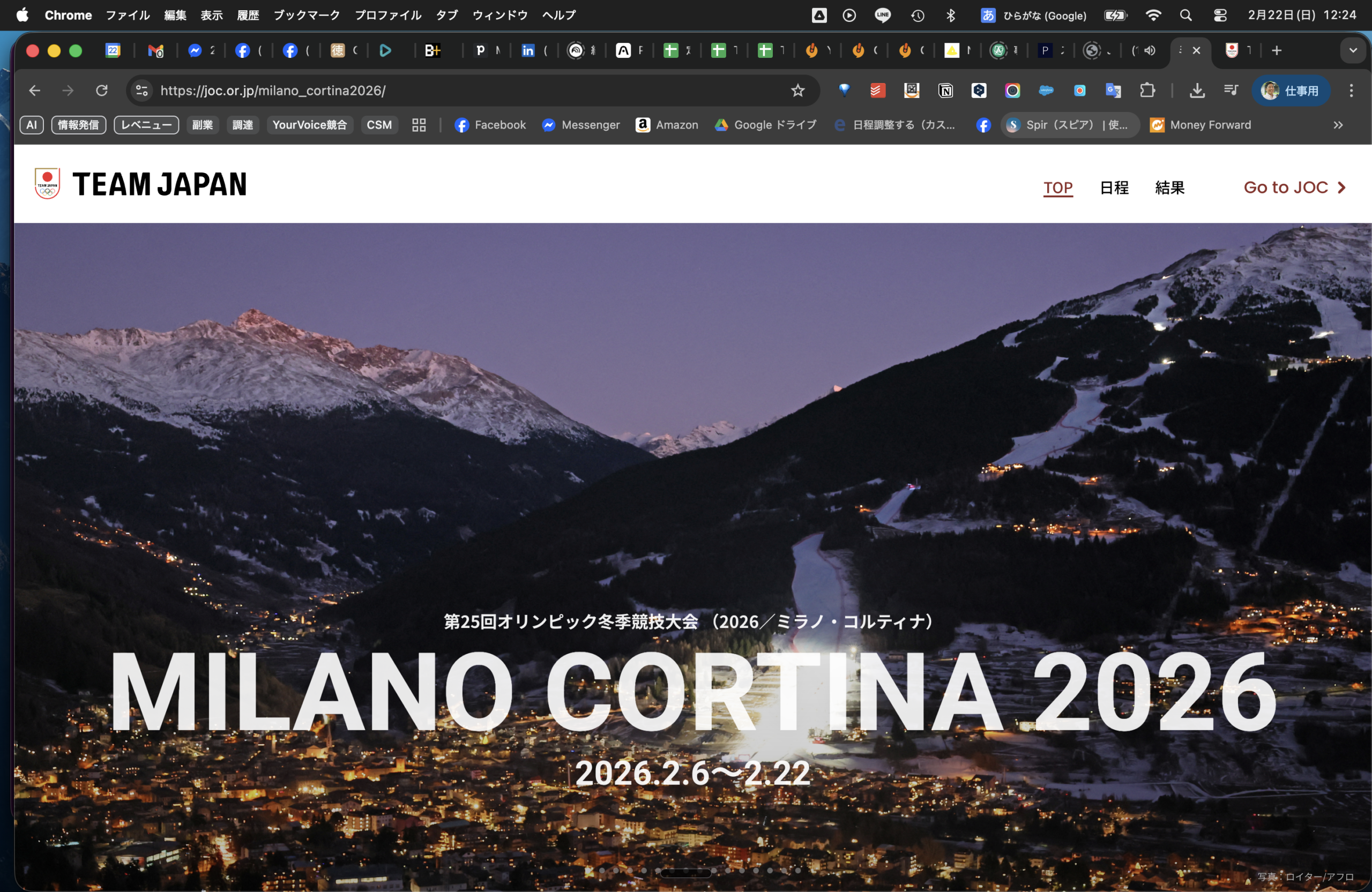This screenshot has height=892, width=1372.
Task: Open the Chrome three-dot menu
Action: [x=1351, y=91]
